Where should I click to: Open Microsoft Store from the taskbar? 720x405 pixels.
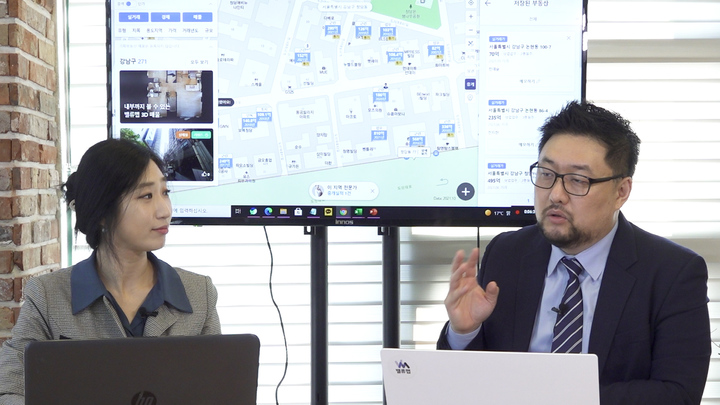tap(298, 211)
